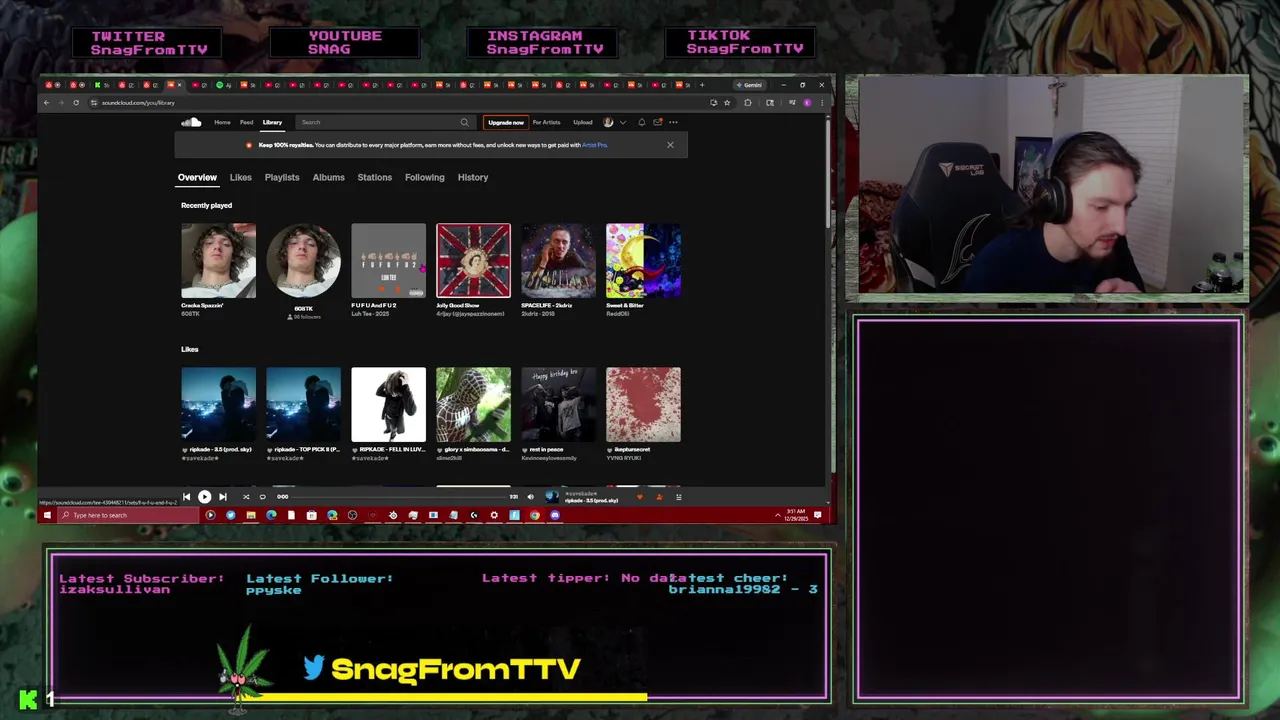The width and height of the screenshot is (1280, 720).
Task: Follow the Artist Pro link in the banner
Action: click(x=594, y=145)
